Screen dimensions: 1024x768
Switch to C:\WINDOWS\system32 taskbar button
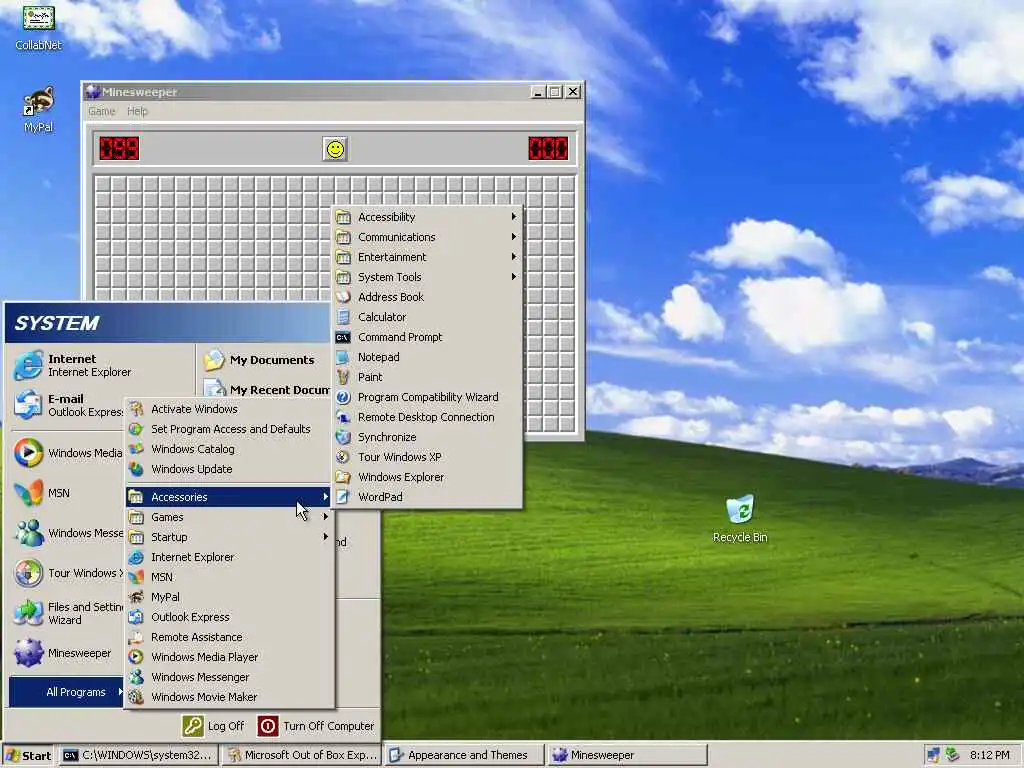[x=138, y=756]
